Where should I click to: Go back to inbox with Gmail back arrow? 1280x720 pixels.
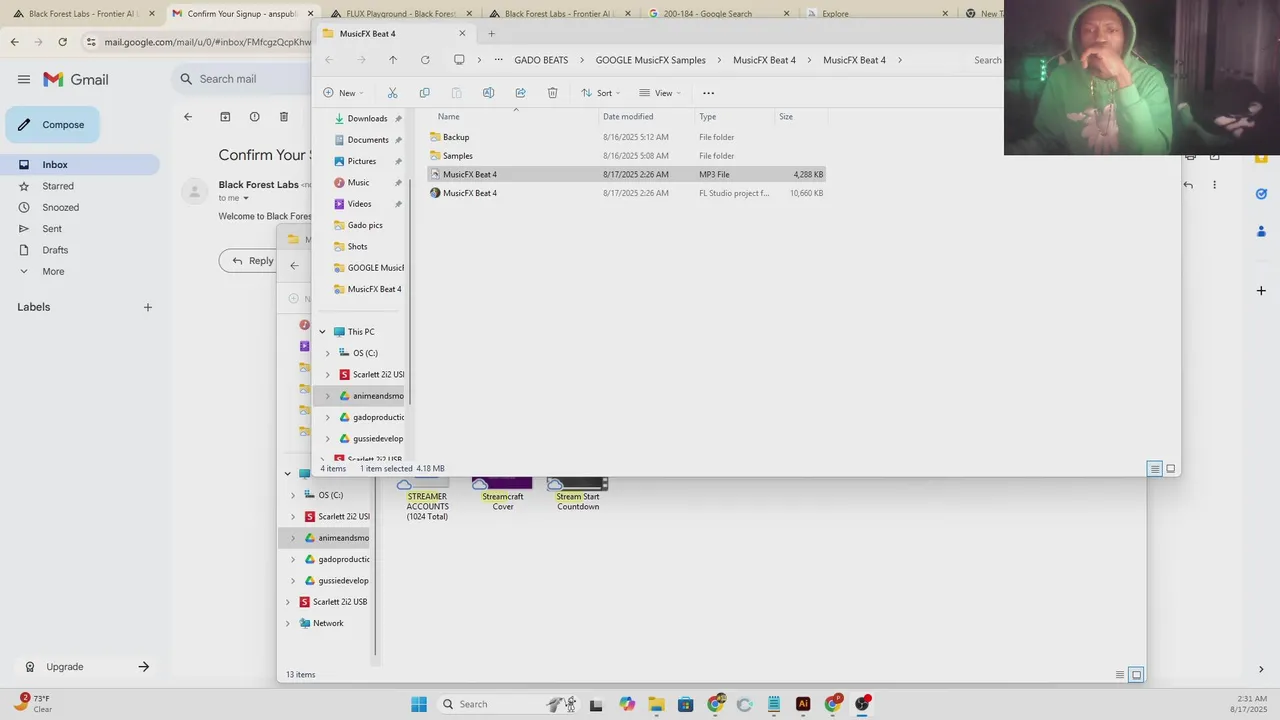pos(187,117)
